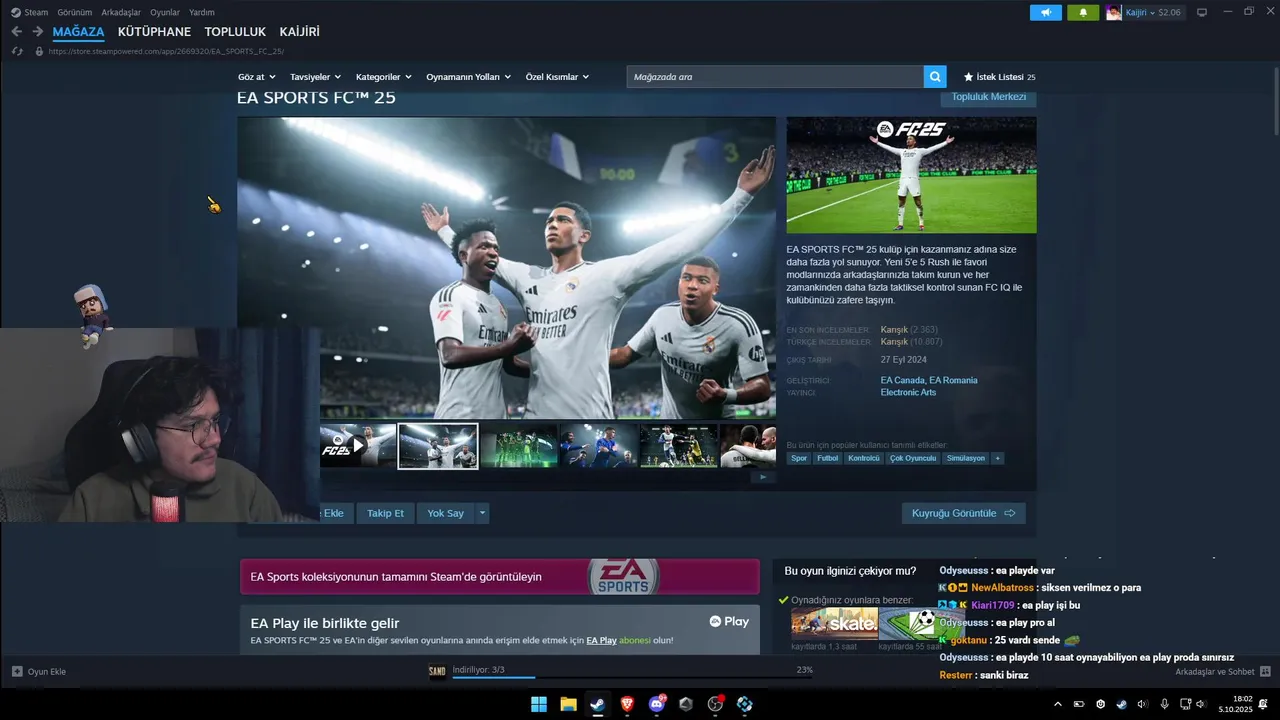Expand the Özel Kısımlar dropdown
The height and width of the screenshot is (720, 1280).
click(558, 77)
